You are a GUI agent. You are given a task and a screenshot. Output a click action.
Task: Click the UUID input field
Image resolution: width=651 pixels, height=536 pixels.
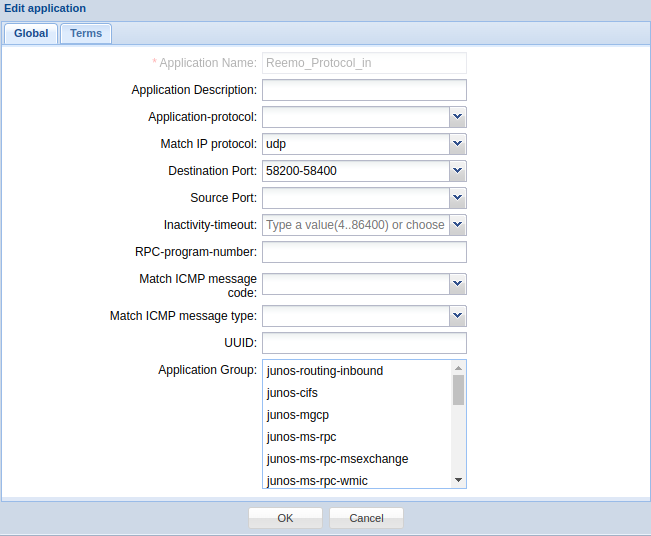(x=364, y=343)
